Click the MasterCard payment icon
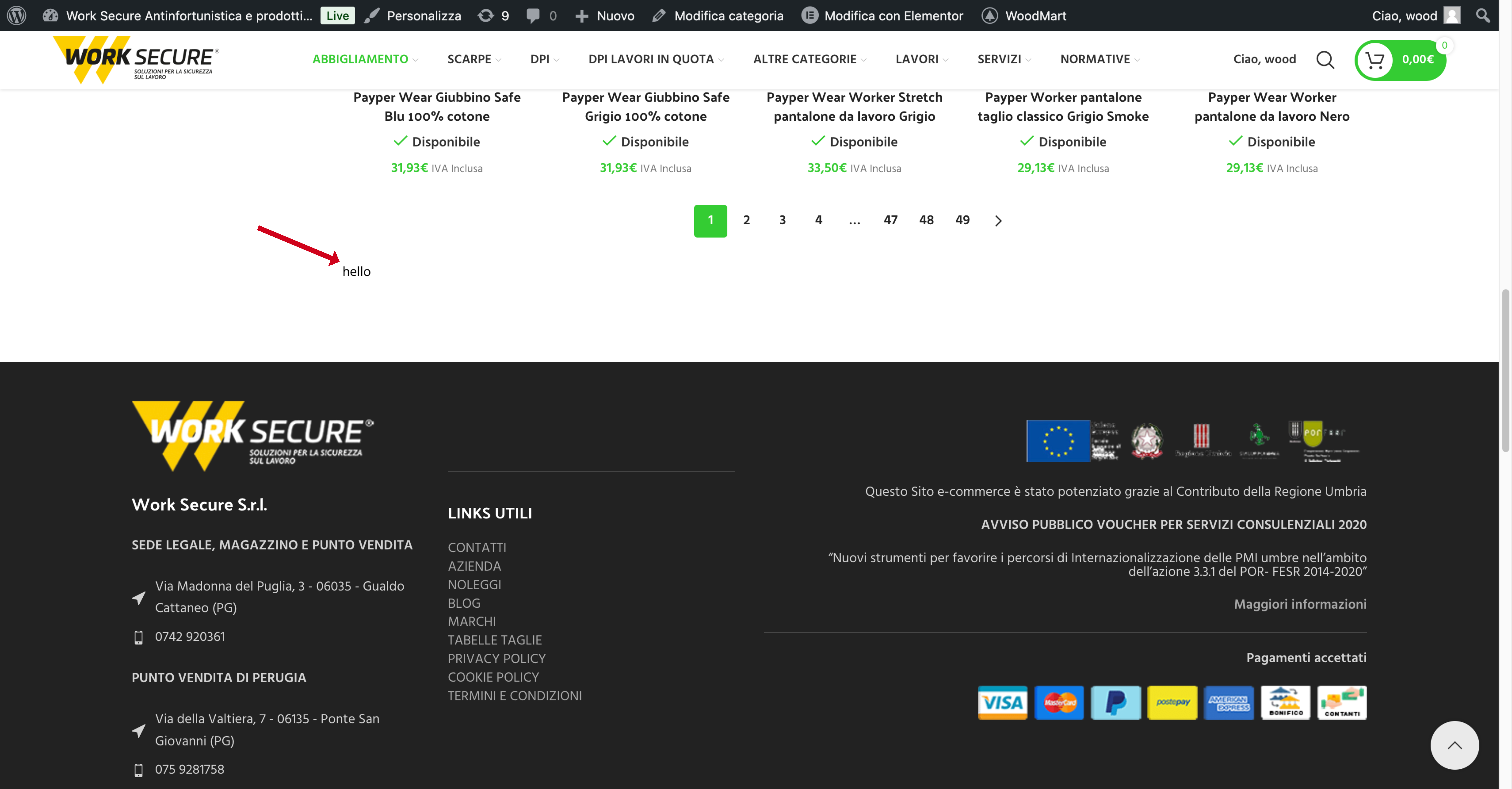Screen dimensions: 1512x789 (1059, 703)
